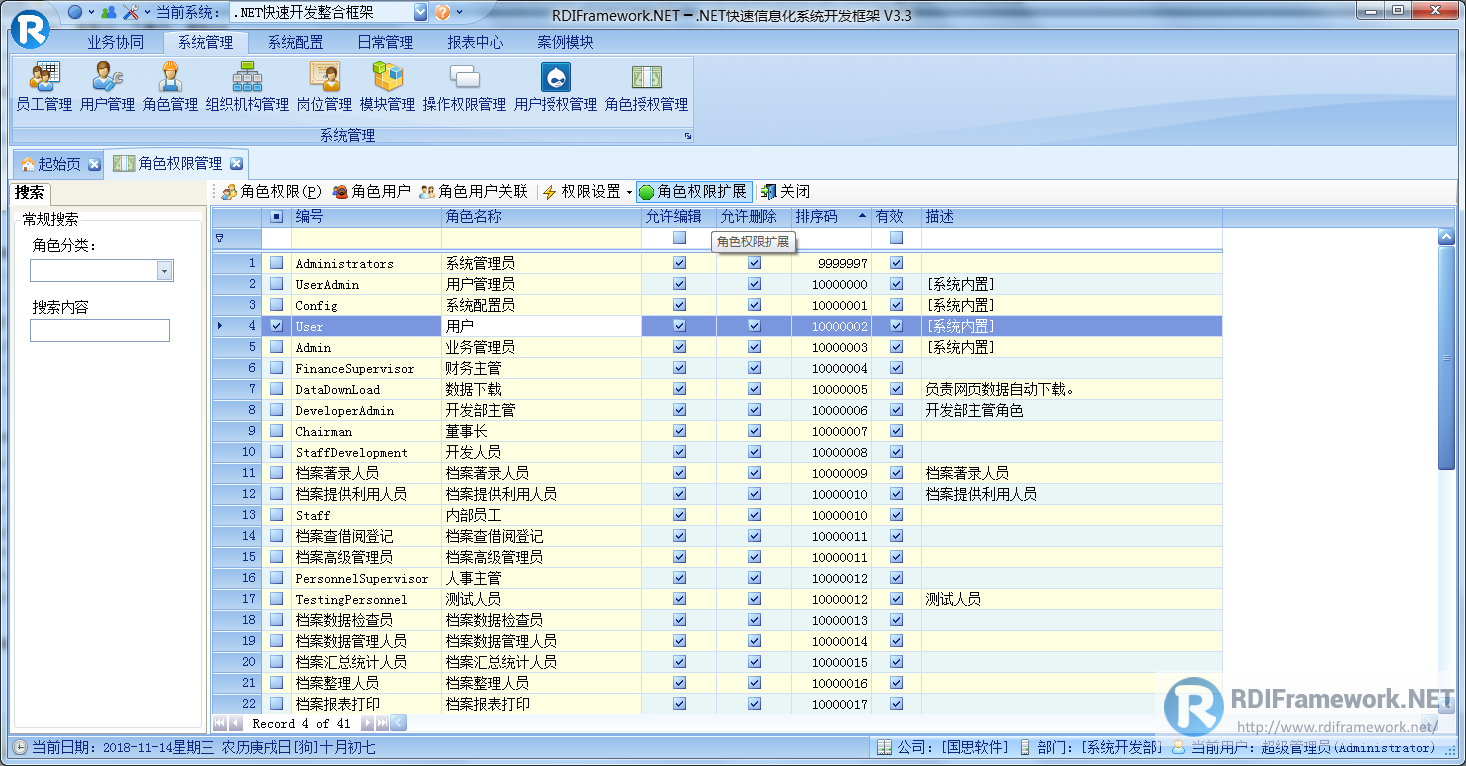Close the 角色权限管理 tab
Image resolution: width=1466 pixels, height=766 pixels.
click(x=236, y=163)
